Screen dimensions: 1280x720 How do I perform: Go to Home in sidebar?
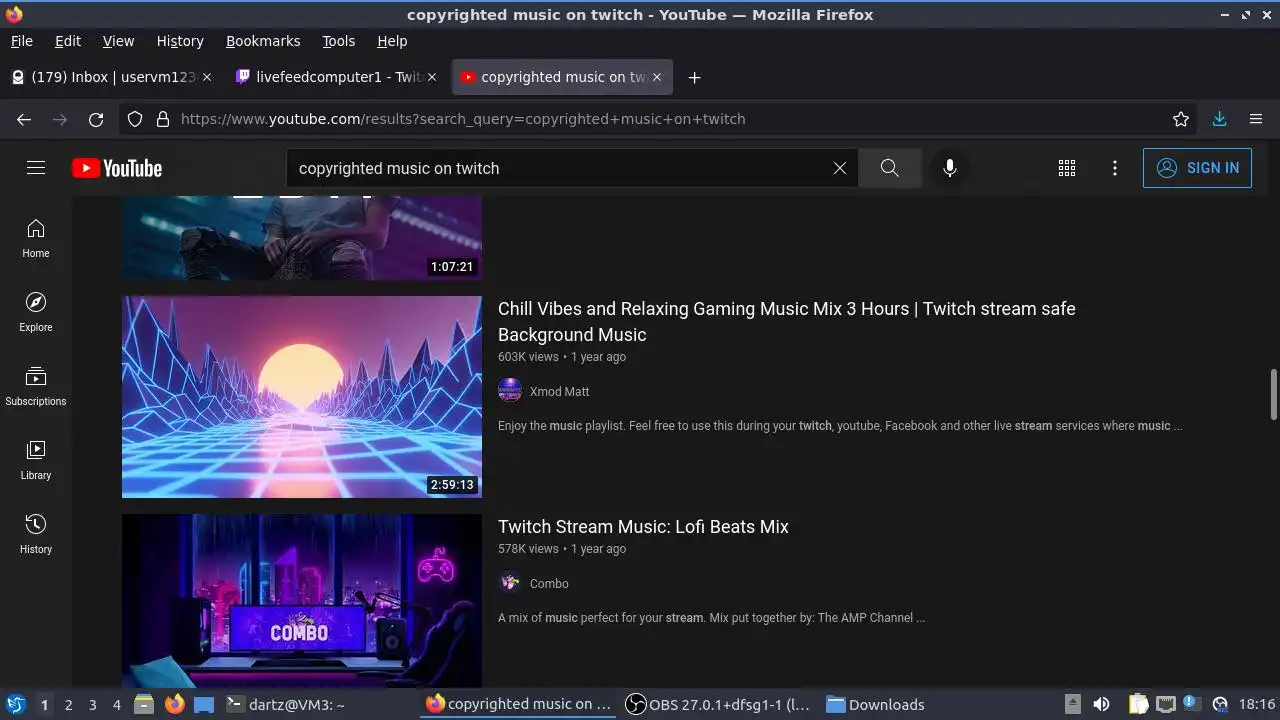[36, 239]
